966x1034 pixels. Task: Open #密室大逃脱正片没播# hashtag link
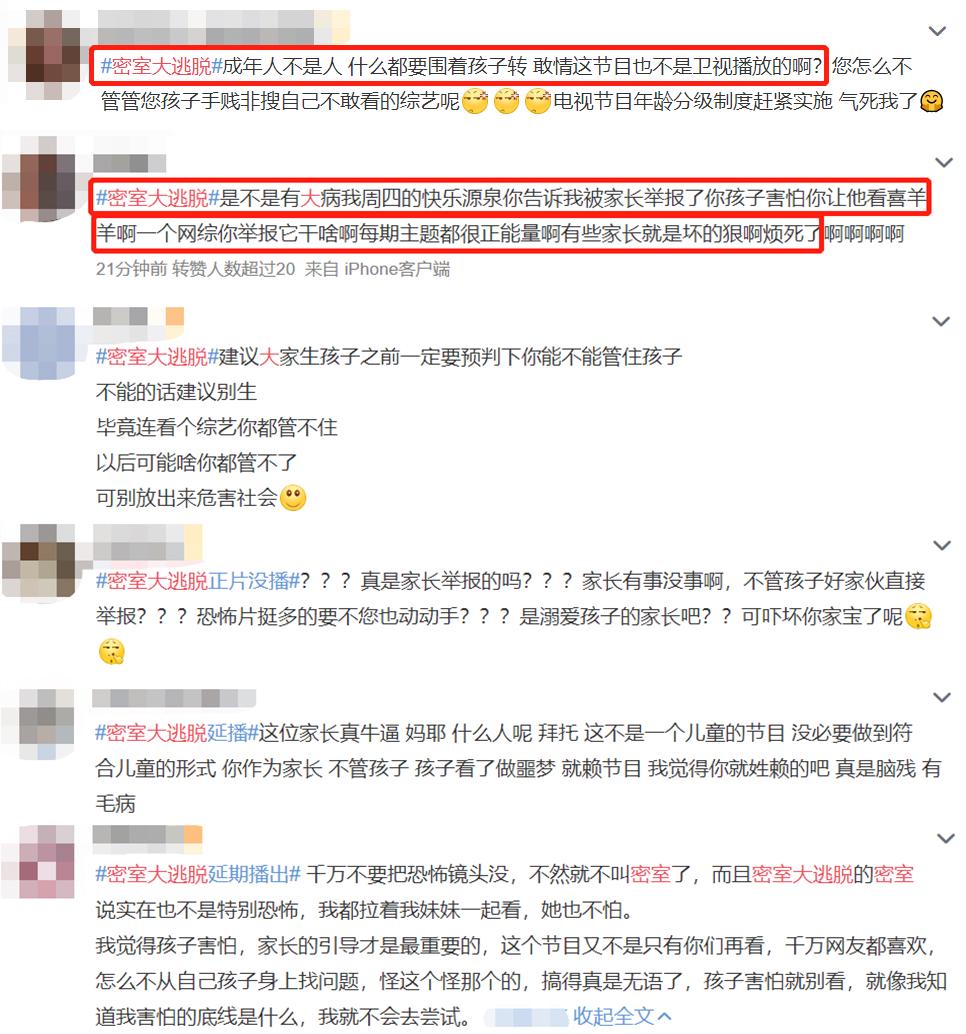point(198,581)
